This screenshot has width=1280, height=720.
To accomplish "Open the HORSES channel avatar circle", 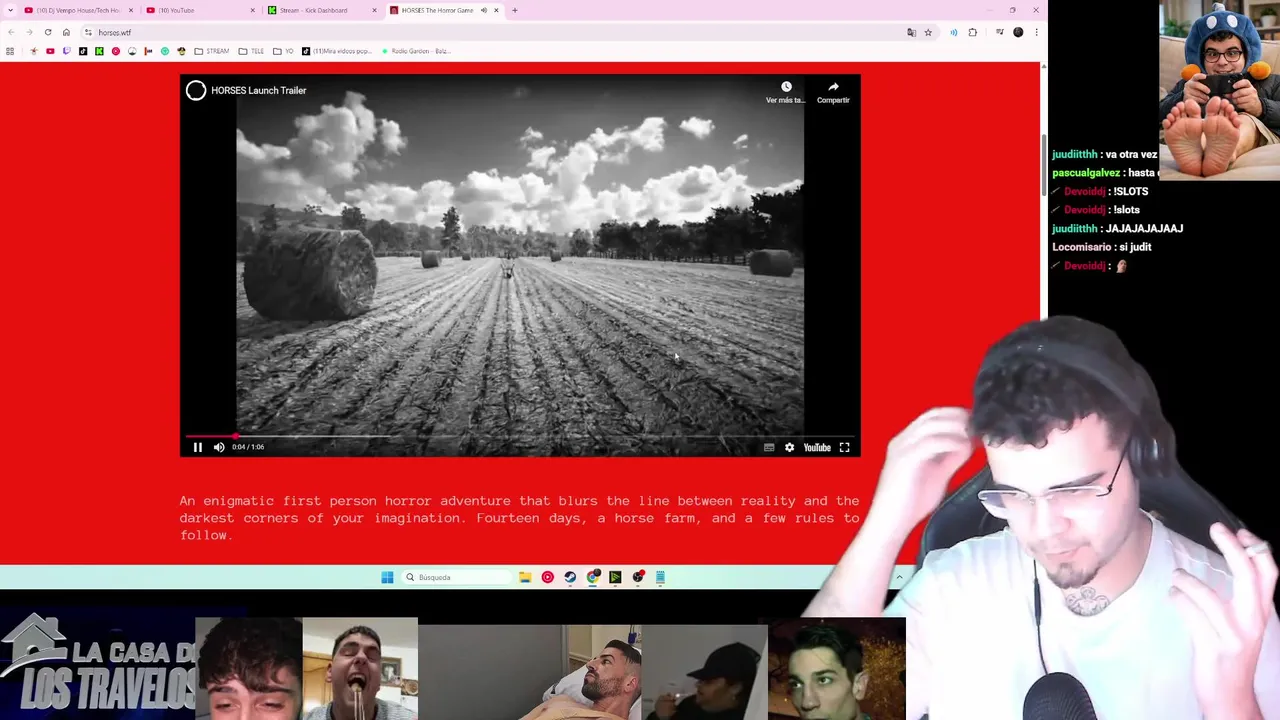I will [196, 90].
